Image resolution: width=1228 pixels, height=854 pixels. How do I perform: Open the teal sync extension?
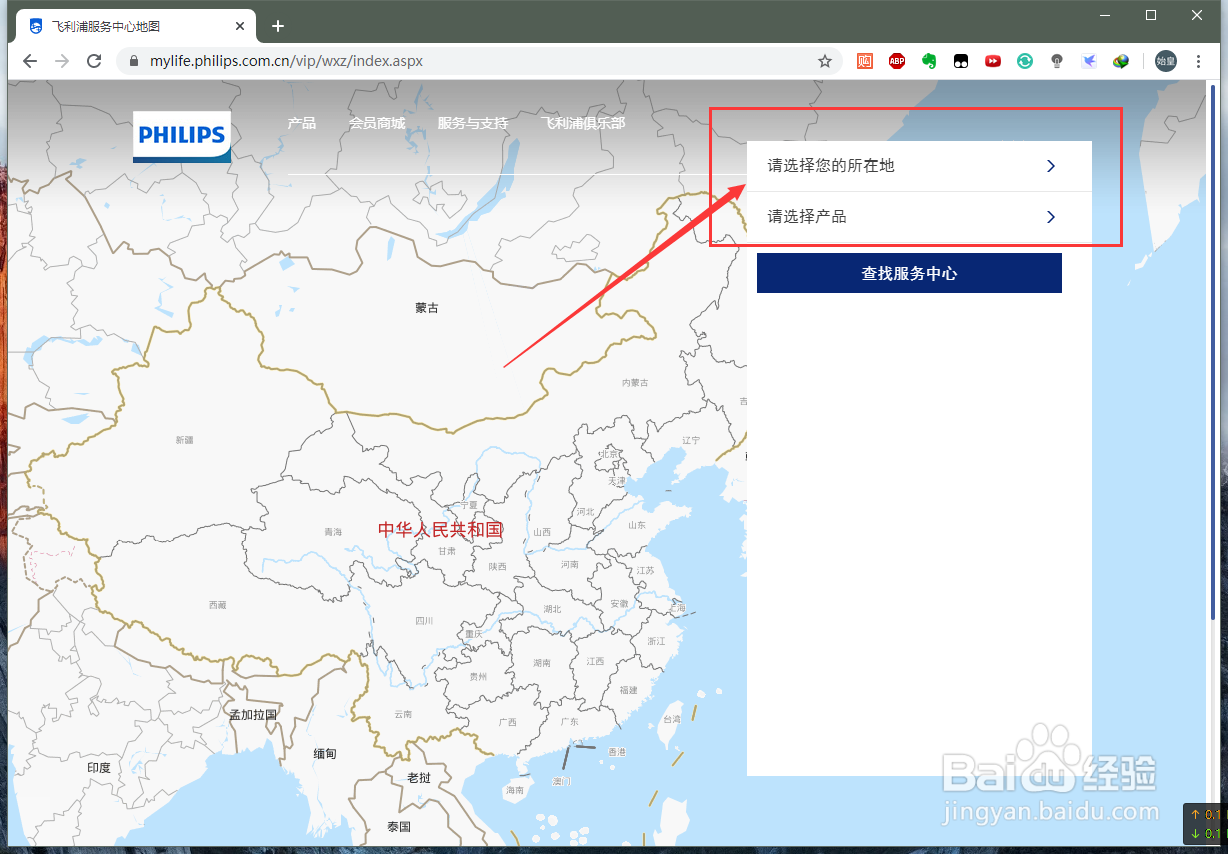pyautogui.click(x=1025, y=61)
